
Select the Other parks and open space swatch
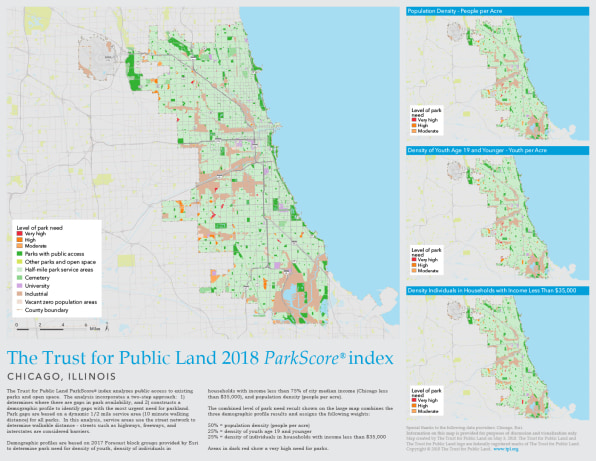(x=19, y=262)
